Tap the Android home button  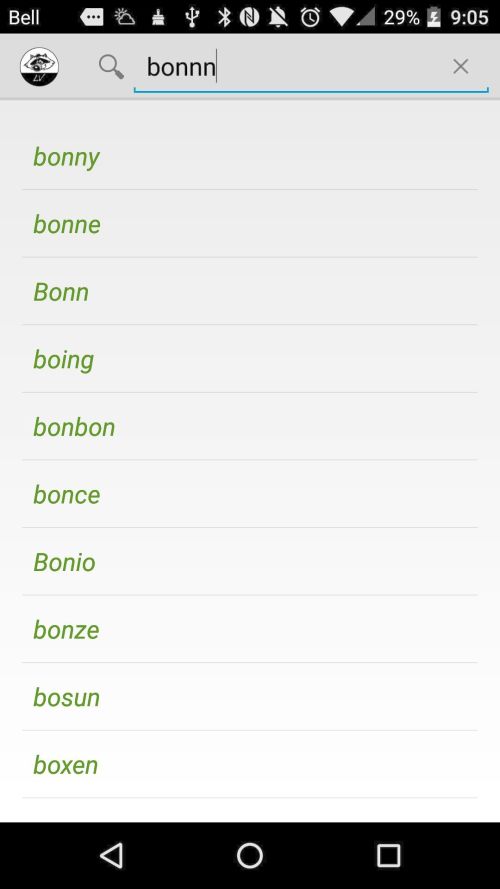[249, 855]
